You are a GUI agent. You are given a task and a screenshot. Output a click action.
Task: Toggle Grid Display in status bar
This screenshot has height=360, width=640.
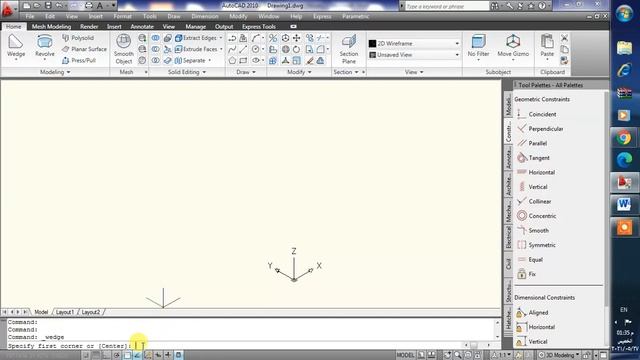pos(96,355)
